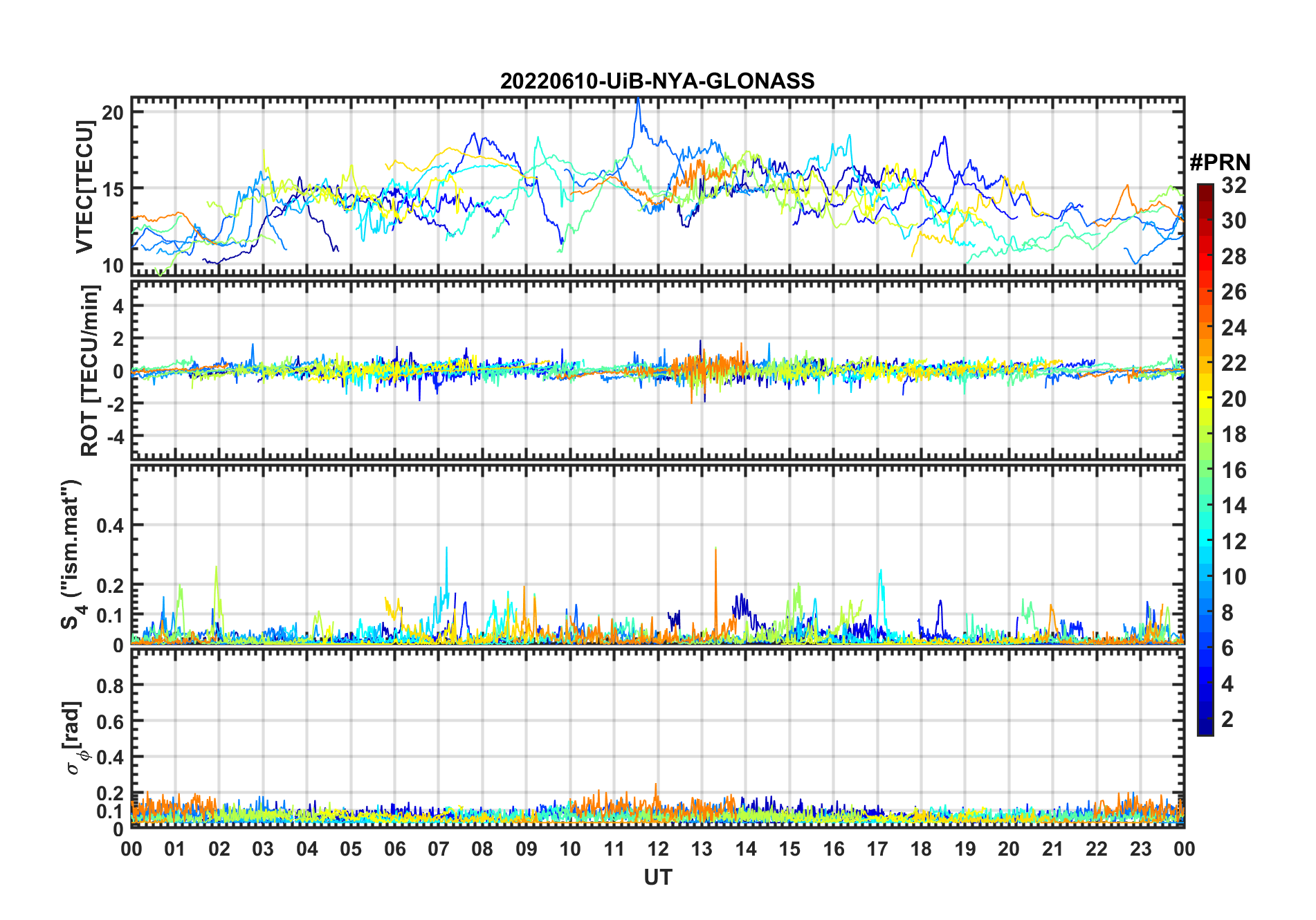Click the colorbar tick label 32
Screen dimensions: 1316x920
tap(1234, 185)
